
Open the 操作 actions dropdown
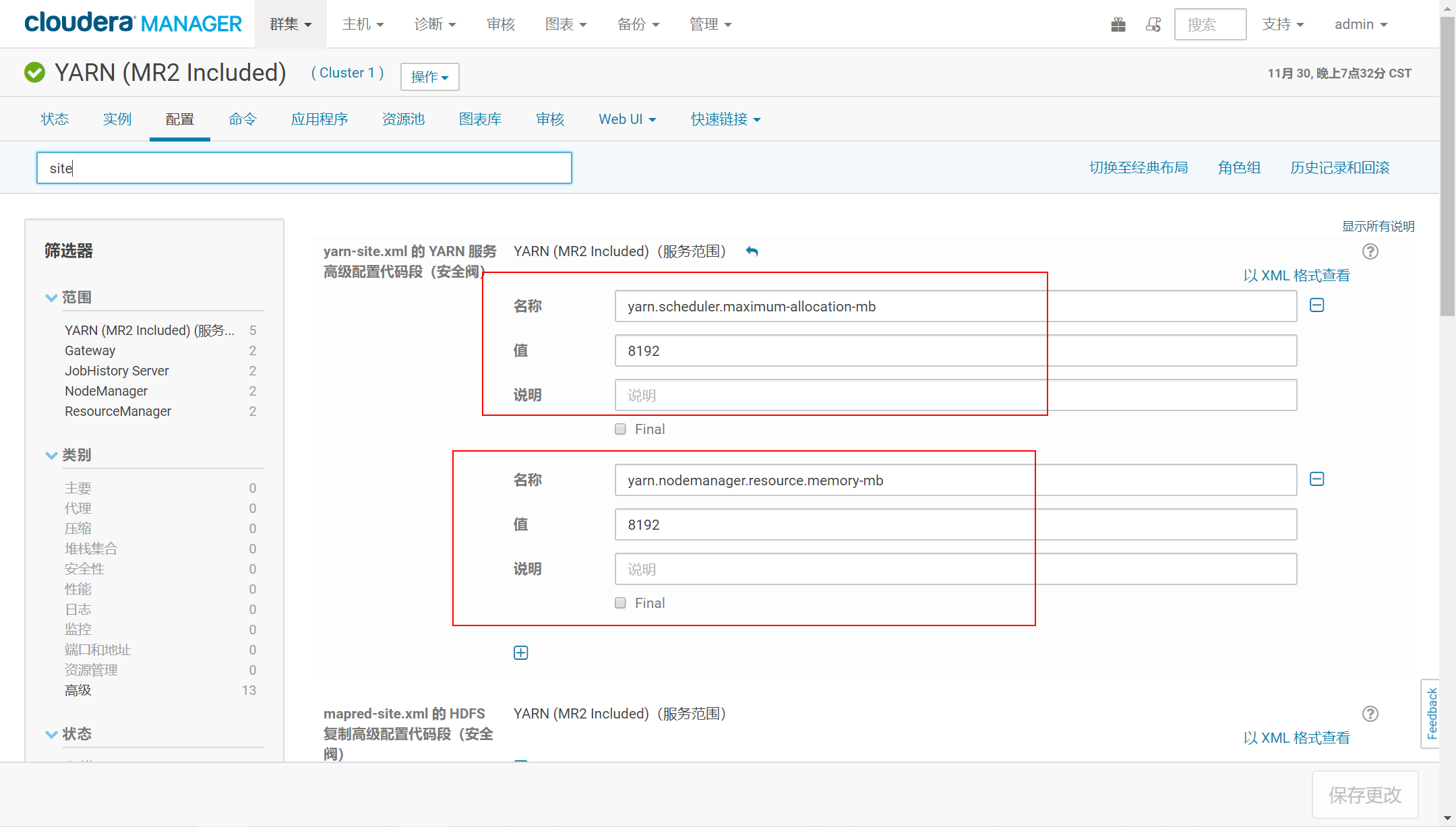pyautogui.click(x=430, y=77)
